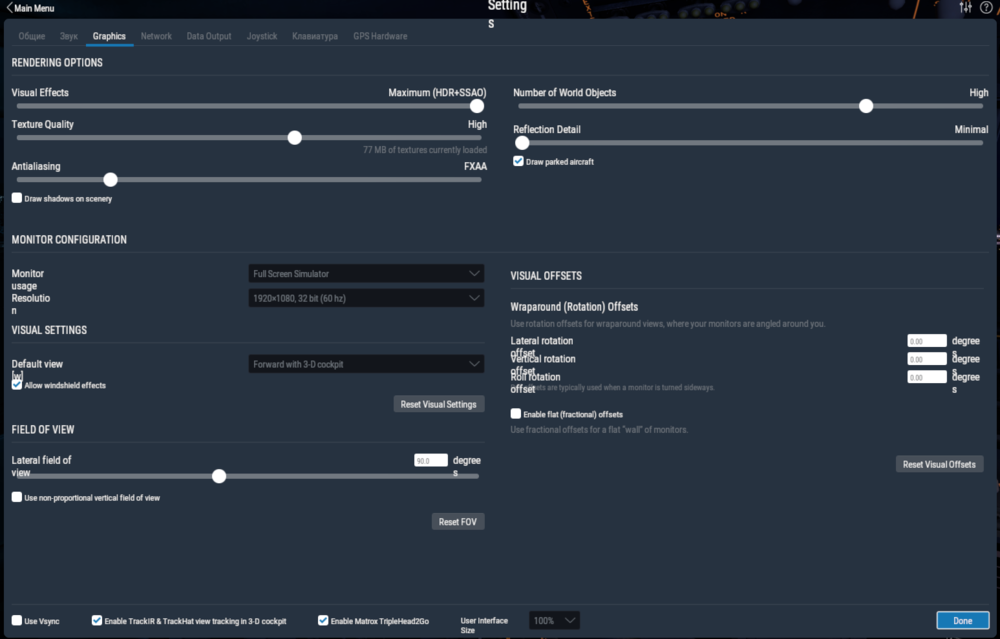Select the Graphics tab
Screen dimensions: 1000x639
point(109,36)
